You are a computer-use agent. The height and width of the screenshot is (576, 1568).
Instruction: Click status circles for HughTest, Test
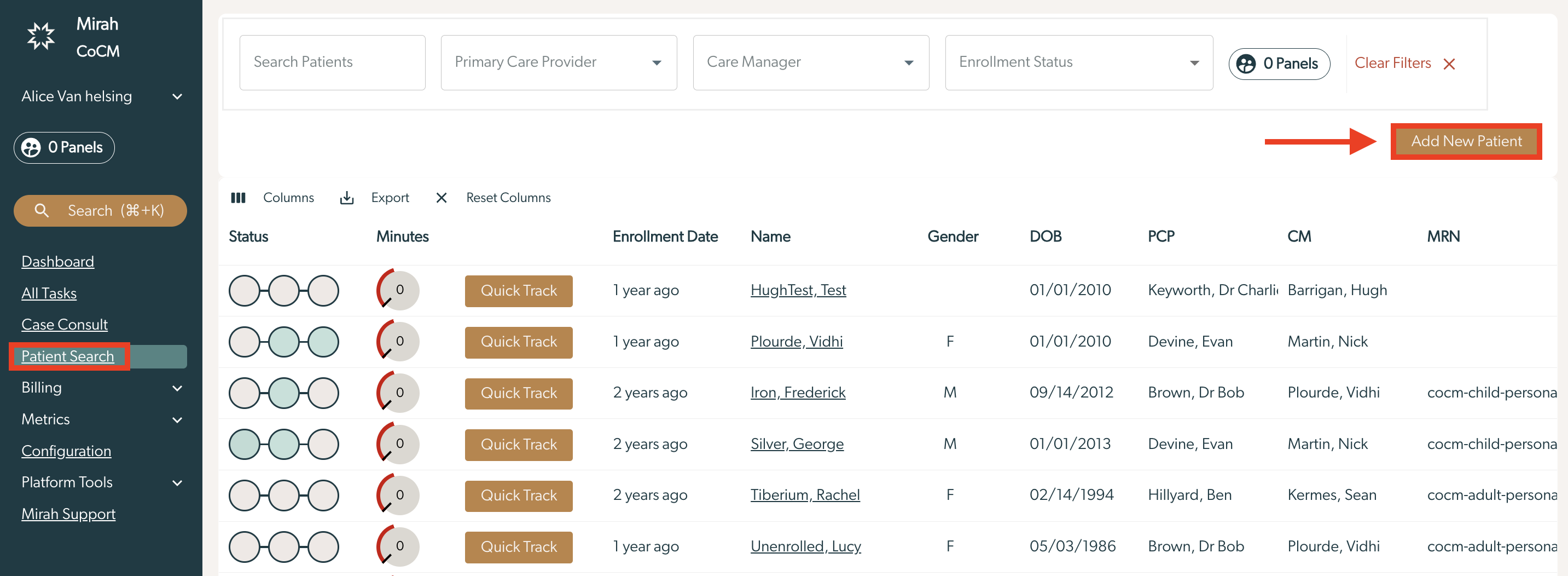[x=283, y=290]
